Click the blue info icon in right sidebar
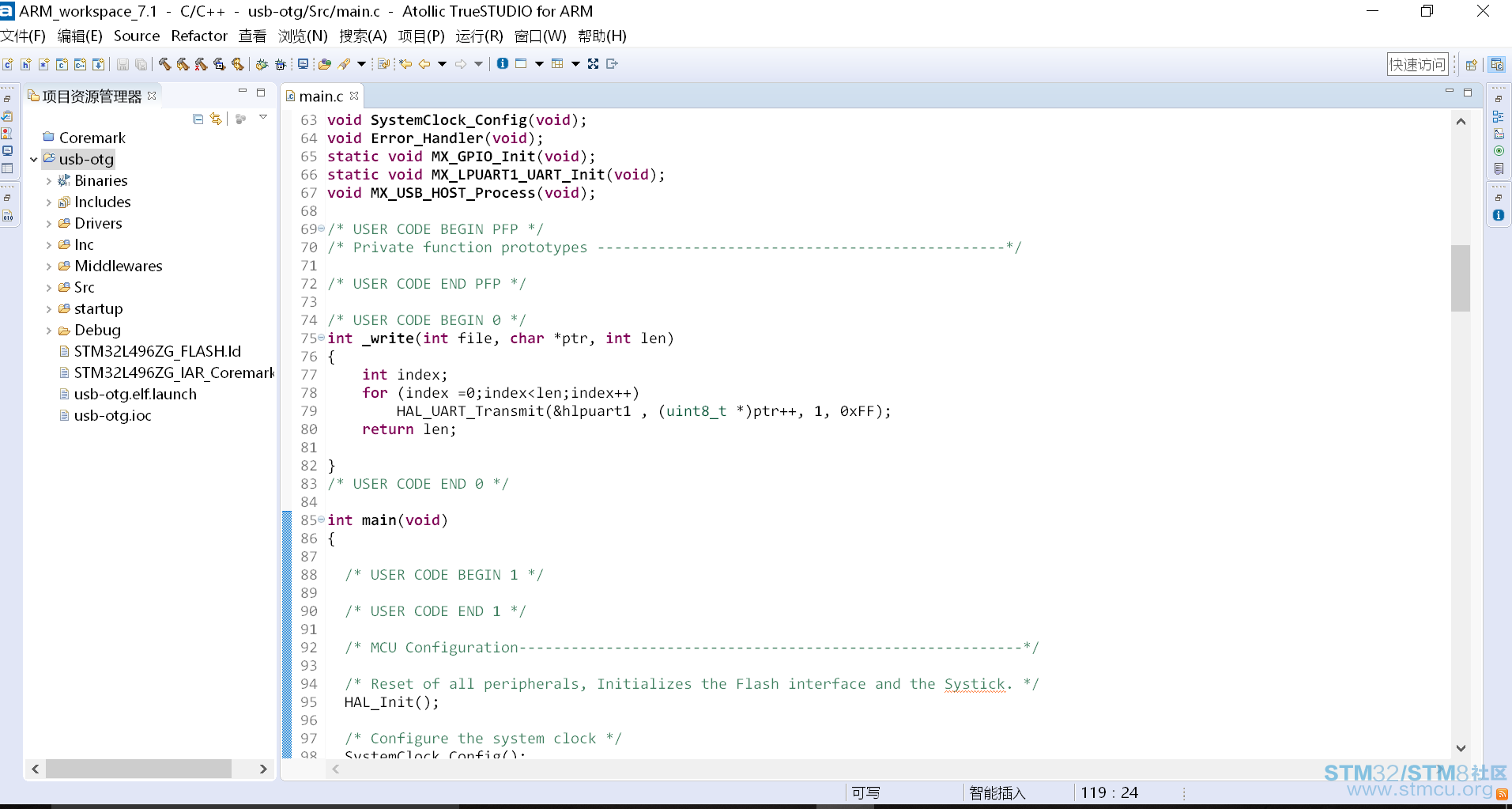The width and height of the screenshot is (1512, 809). tap(1499, 215)
